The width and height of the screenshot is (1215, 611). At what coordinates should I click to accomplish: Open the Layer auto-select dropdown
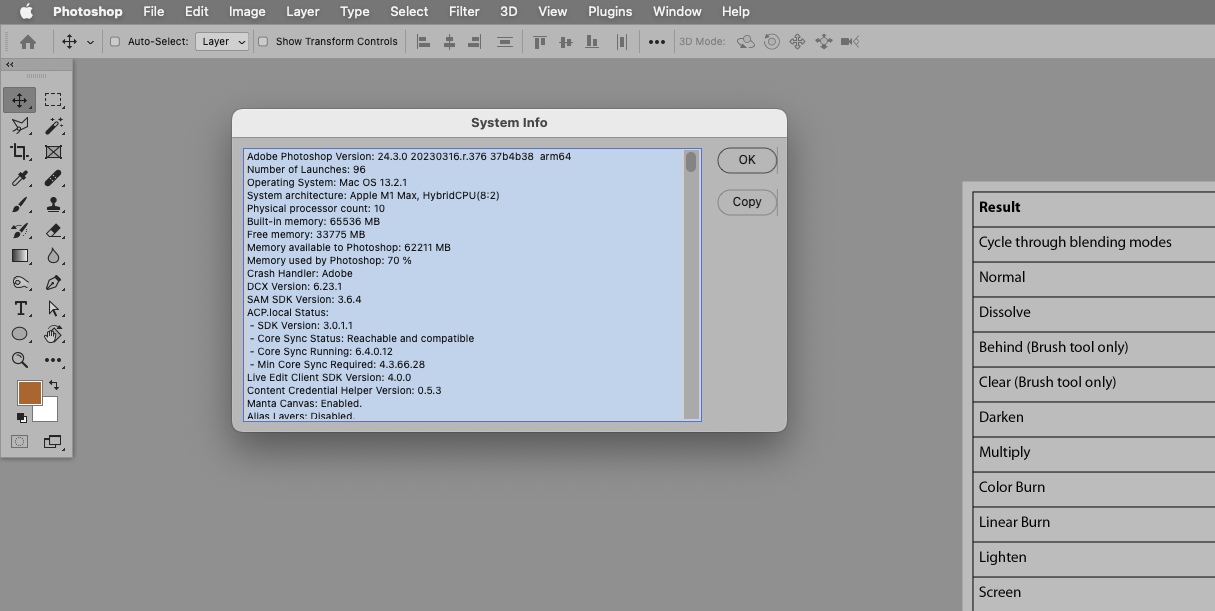click(x=222, y=41)
